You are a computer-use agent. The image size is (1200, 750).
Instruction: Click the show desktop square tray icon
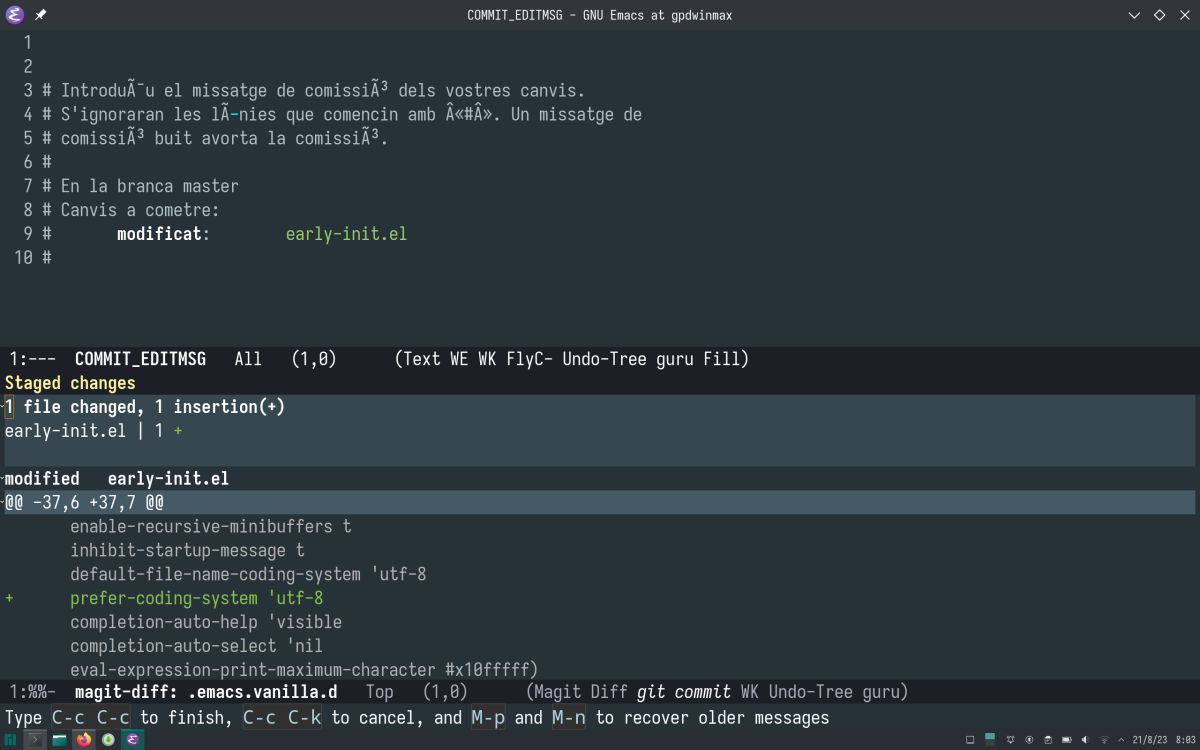[970, 740]
